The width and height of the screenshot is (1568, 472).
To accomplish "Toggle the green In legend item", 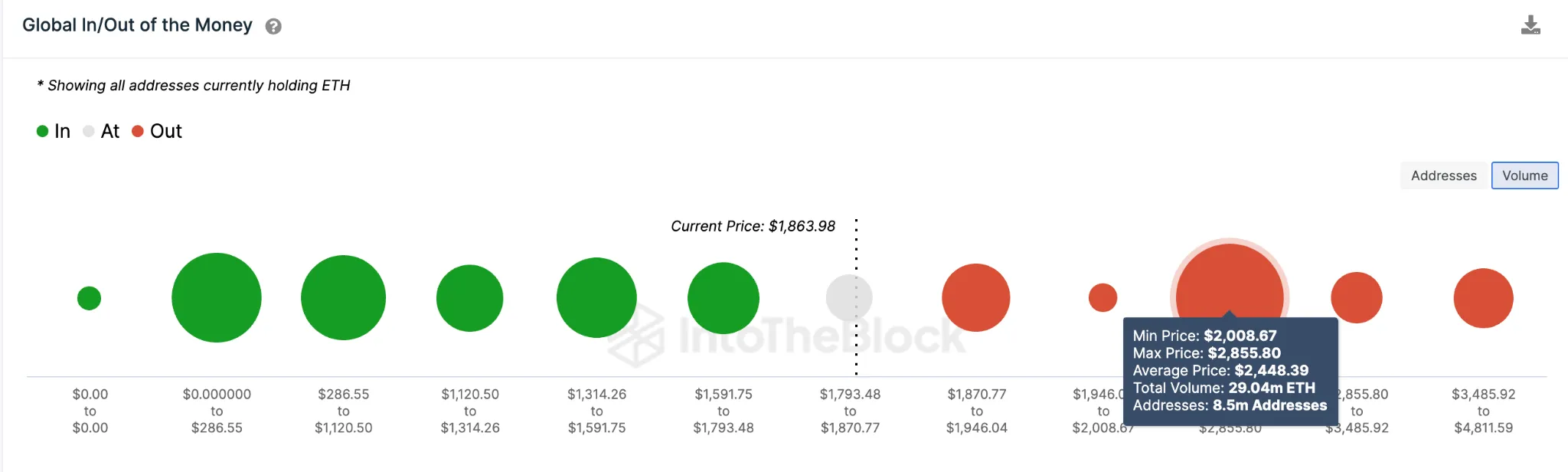I will pyautogui.click(x=54, y=131).
